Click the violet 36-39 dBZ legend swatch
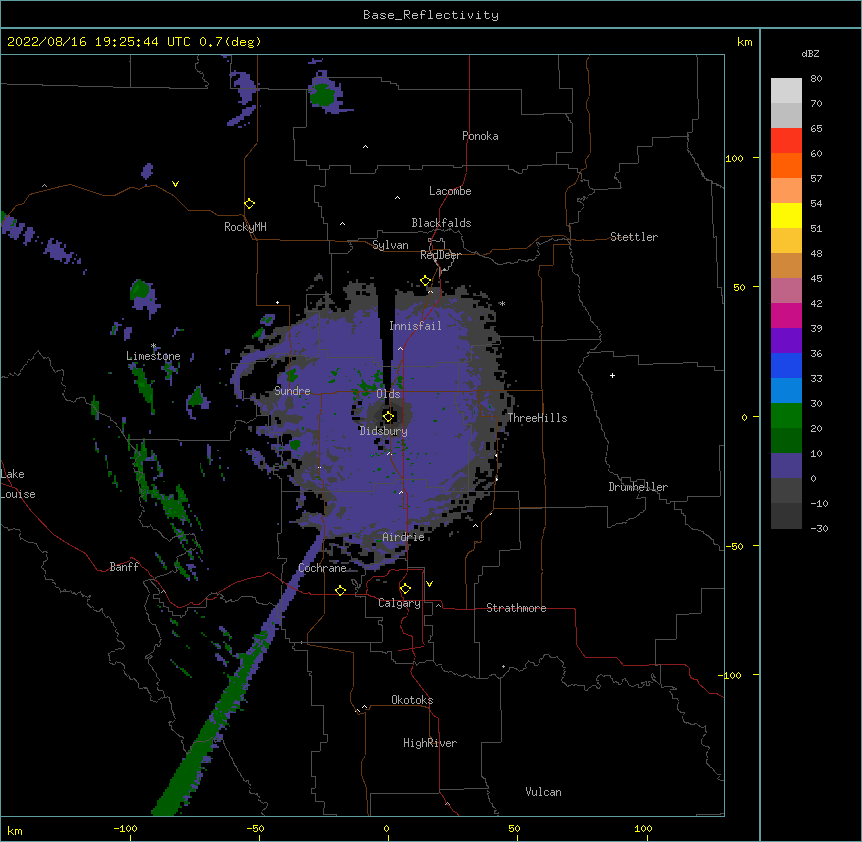862x842 pixels. pyautogui.click(x=786, y=341)
